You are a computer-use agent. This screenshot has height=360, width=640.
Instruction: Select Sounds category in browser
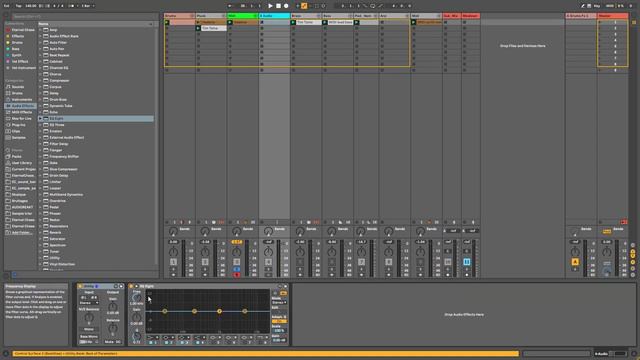18,87
